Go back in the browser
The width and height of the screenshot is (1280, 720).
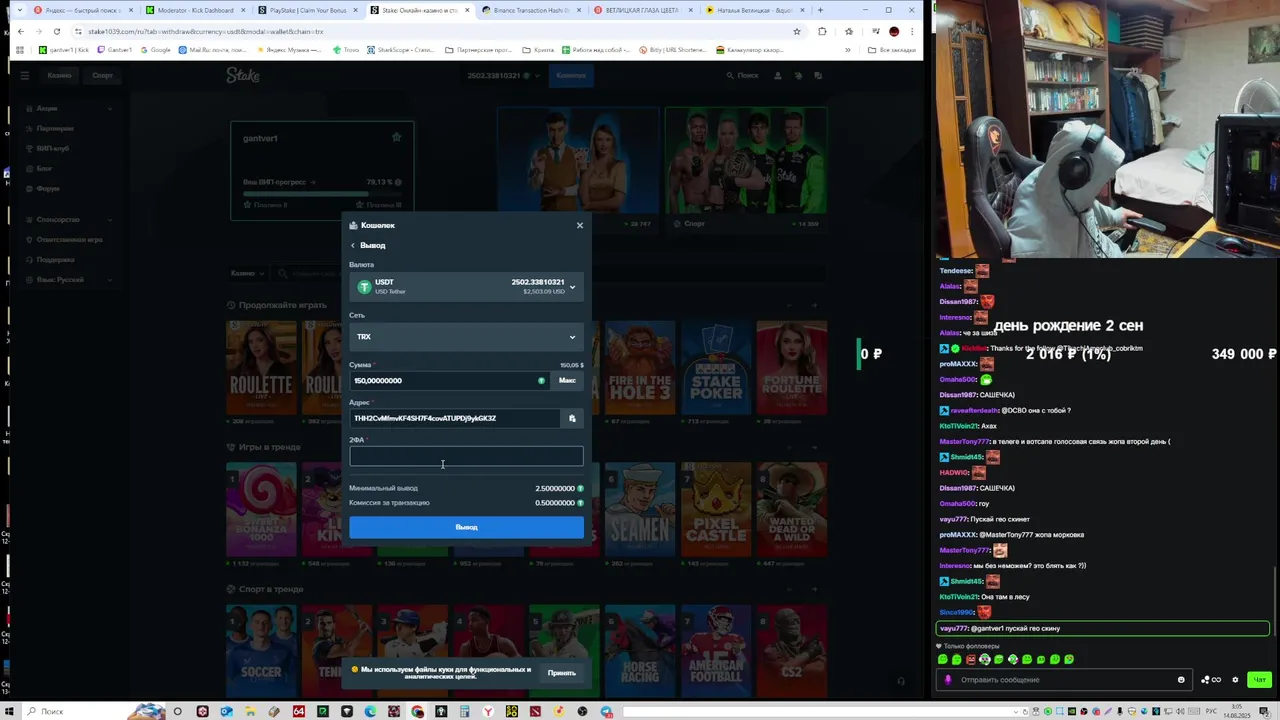20,31
